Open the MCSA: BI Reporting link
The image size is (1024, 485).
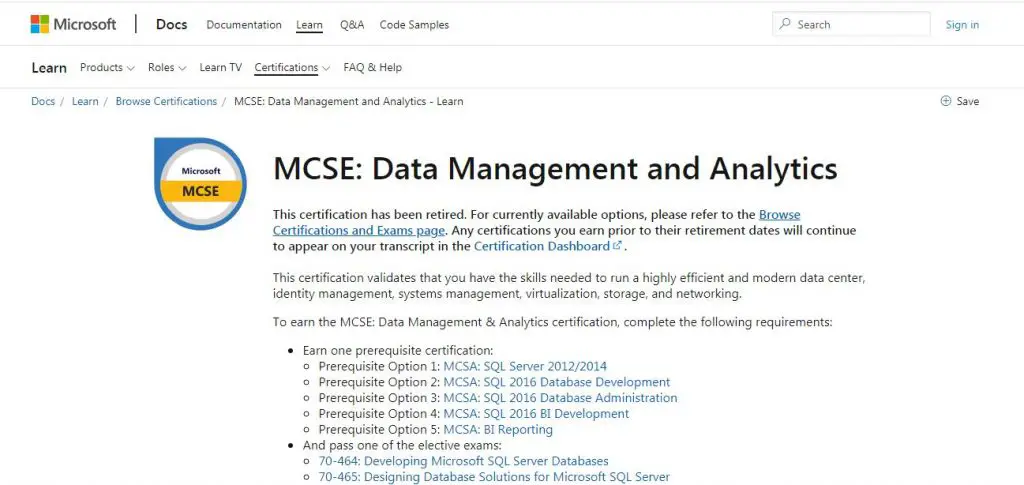point(498,430)
